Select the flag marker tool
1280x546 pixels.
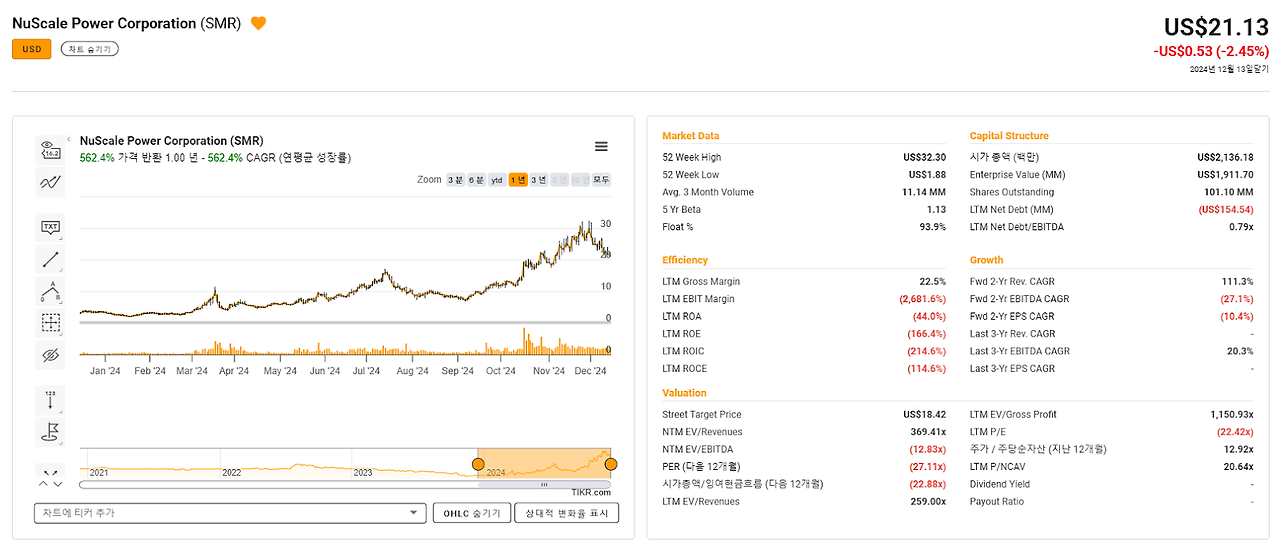tap(50, 431)
